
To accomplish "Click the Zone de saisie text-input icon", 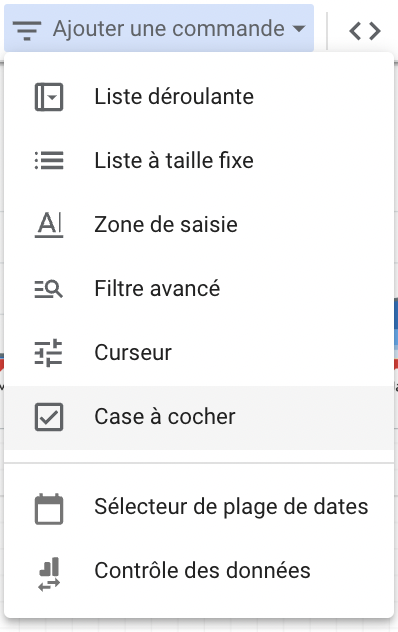I will coord(49,225).
